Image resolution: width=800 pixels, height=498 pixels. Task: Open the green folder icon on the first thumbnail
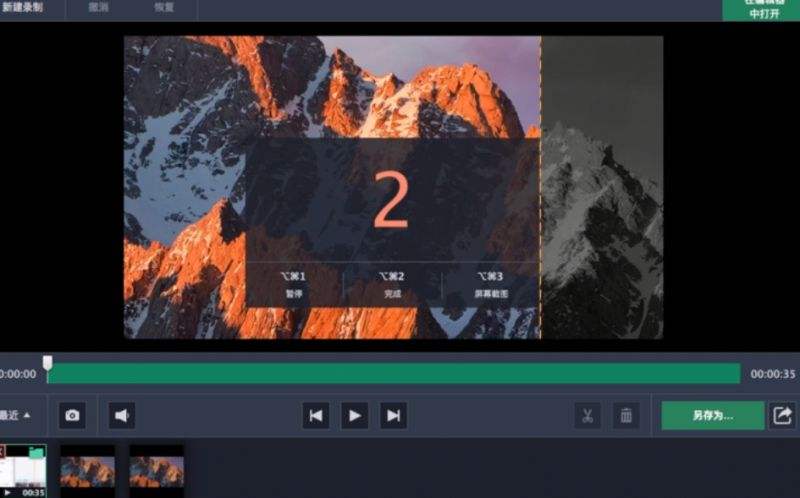[x=36, y=452]
